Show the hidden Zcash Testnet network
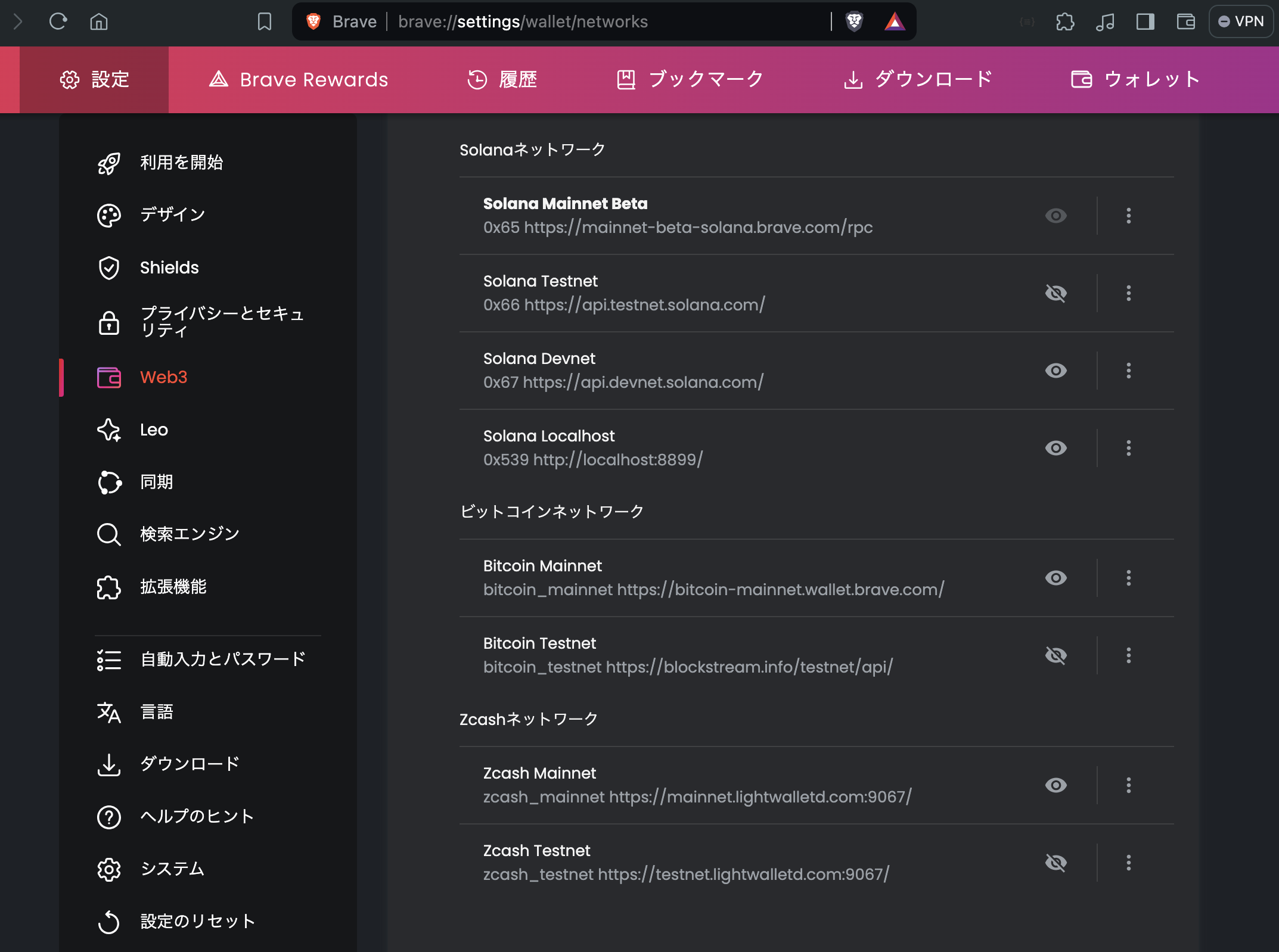Image resolution: width=1279 pixels, height=952 pixels. click(1056, 863)
